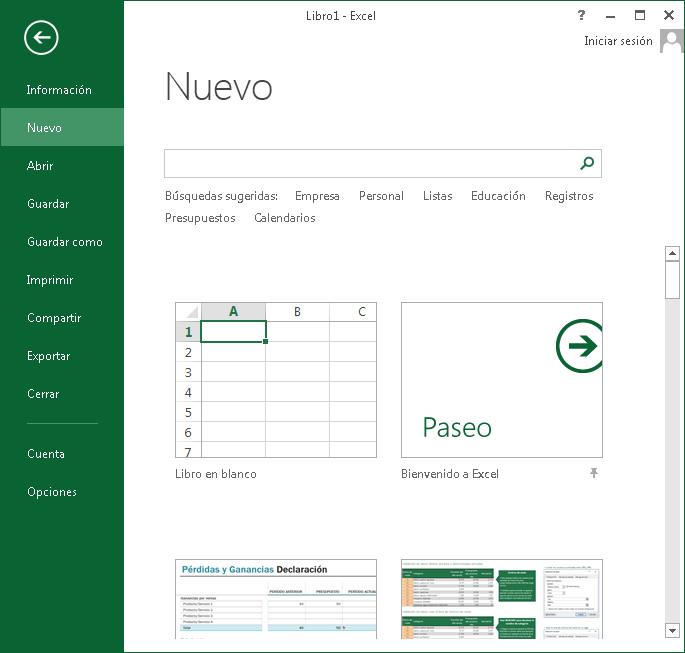The image size is (685, 653).
Task: Click the scroll down arrow
Action: point(672,630)
